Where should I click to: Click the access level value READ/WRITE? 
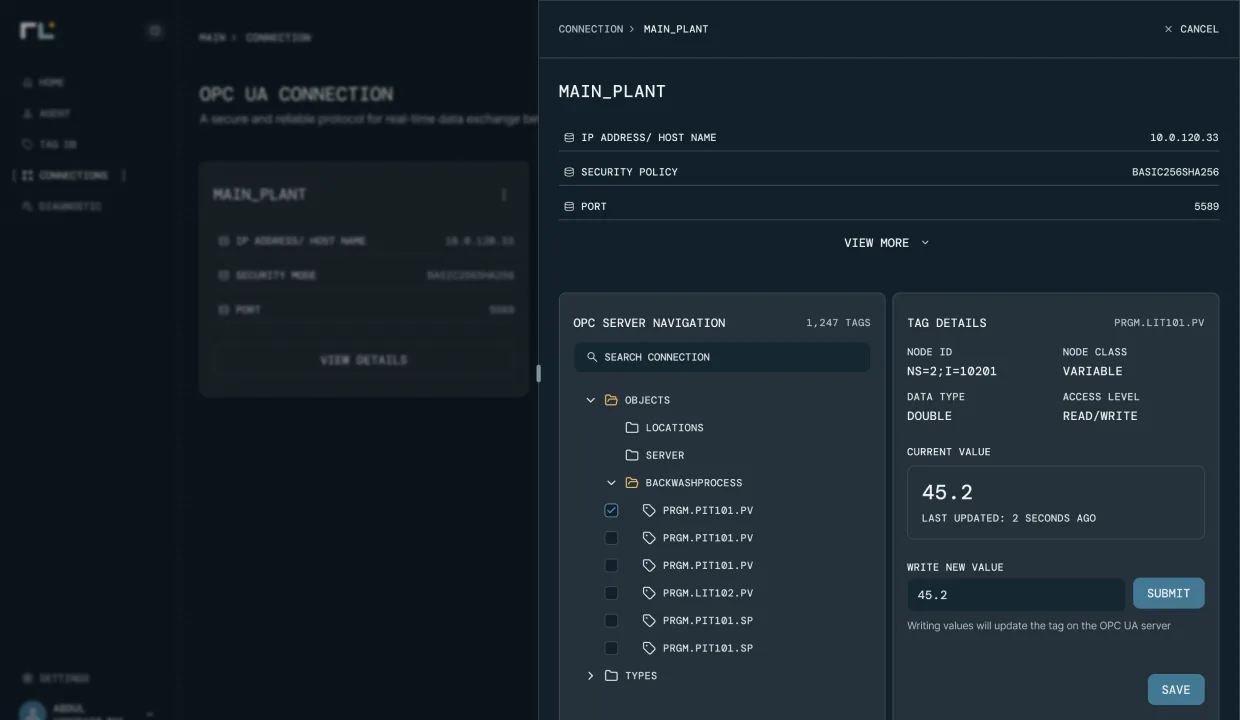[1100, 416]
